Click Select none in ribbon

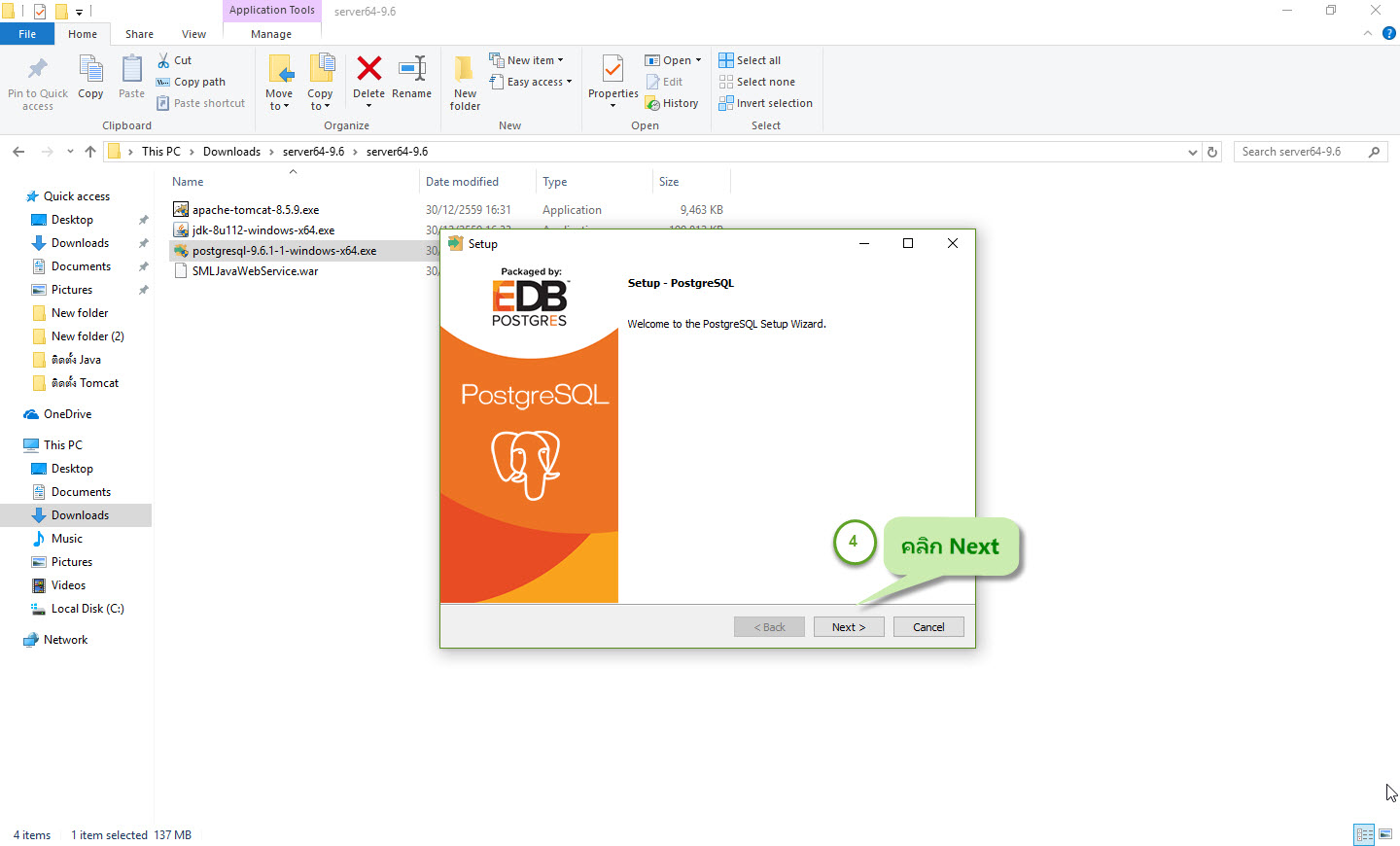click(756, 82)
